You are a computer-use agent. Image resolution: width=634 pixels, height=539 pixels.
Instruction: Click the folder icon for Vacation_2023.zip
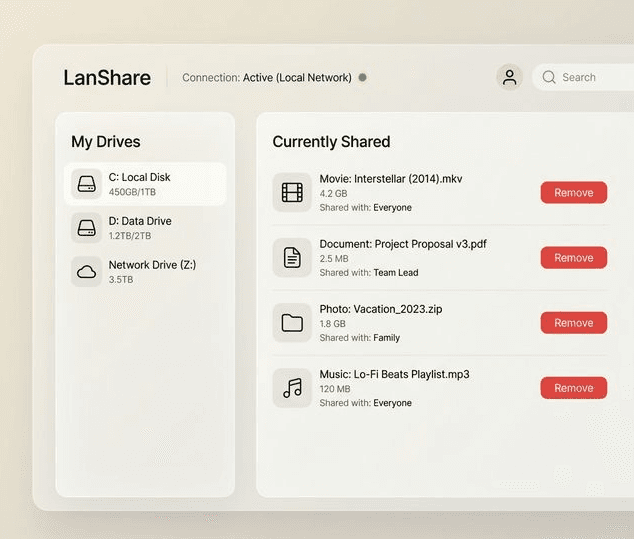[x=292, y=323]
